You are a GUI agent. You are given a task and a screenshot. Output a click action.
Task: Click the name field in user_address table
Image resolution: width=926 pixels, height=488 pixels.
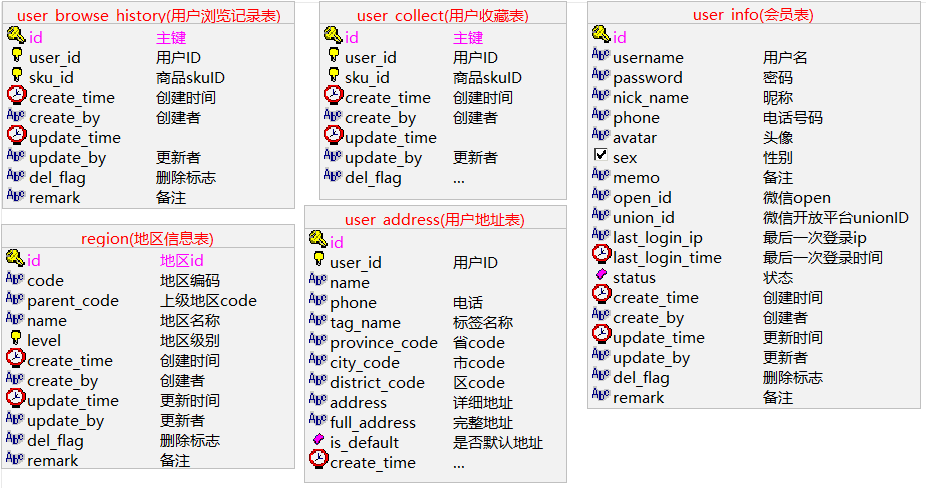(350, 283)
